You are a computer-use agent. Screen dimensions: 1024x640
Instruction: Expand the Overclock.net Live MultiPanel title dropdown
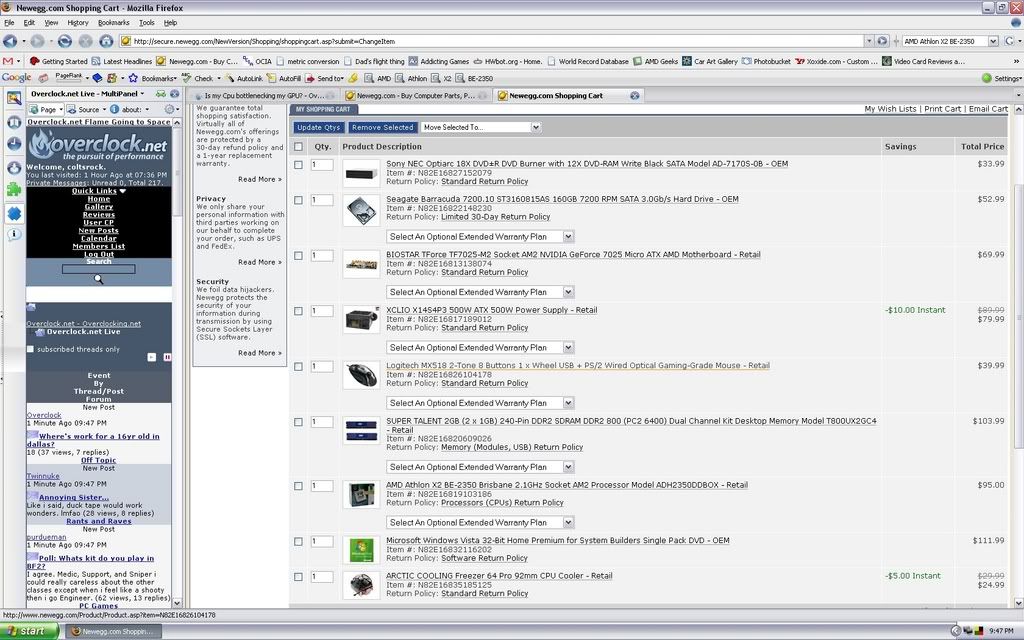(x=142, y=94)
